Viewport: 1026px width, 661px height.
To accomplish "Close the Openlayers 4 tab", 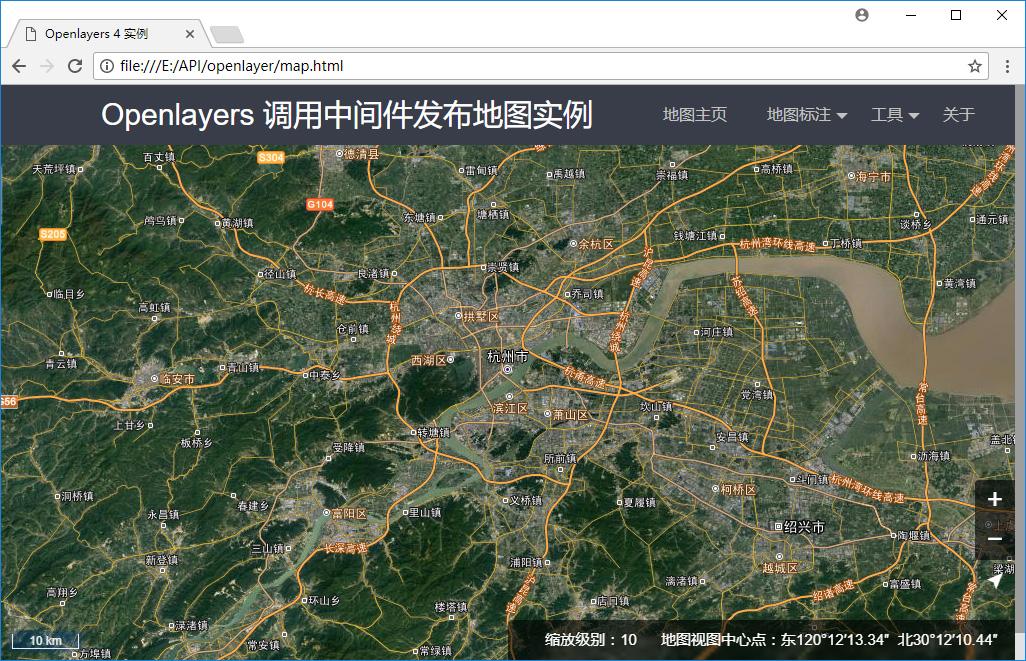I will (x=190, y=34).
